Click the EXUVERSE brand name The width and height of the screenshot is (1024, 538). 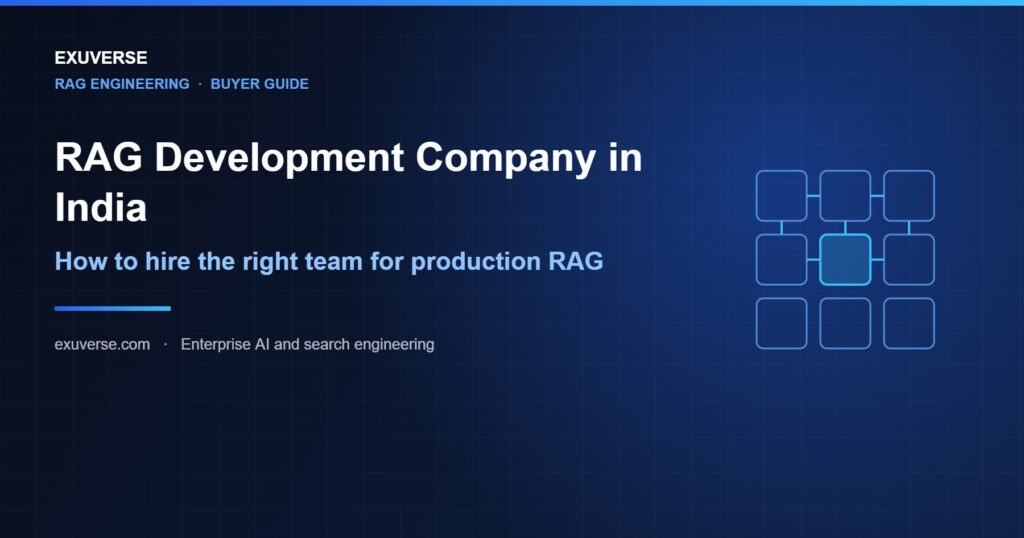[x=101, y=57]
